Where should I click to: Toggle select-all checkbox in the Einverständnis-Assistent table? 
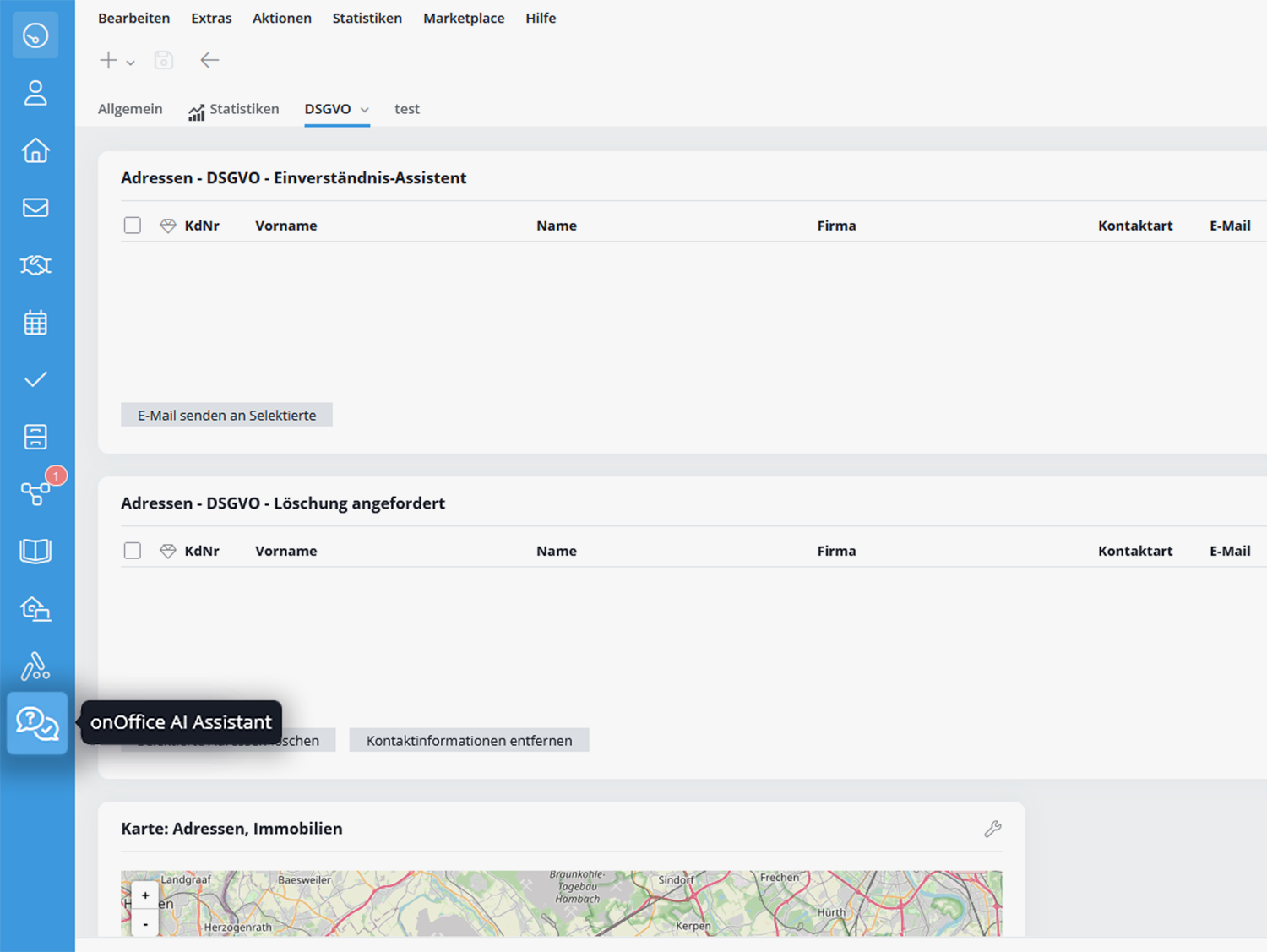pyautogui.click(x=133, y=226)
